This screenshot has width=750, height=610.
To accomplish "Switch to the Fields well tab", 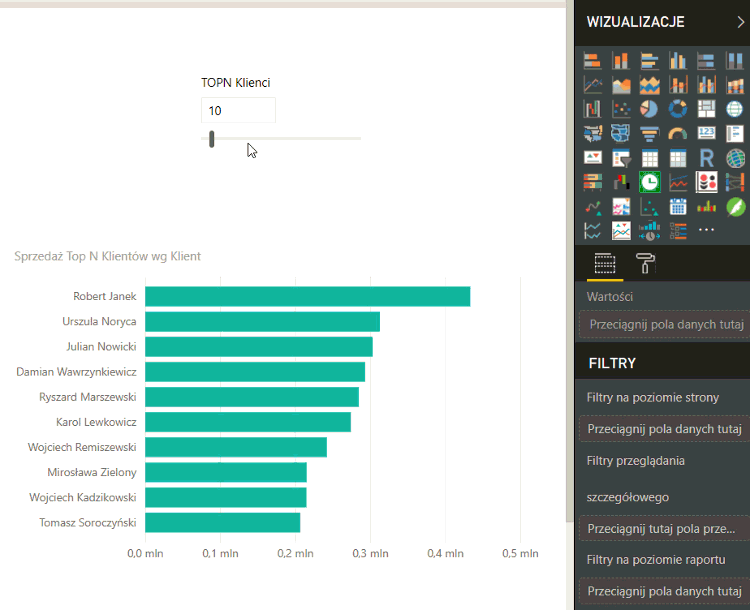I will (603, 264).
